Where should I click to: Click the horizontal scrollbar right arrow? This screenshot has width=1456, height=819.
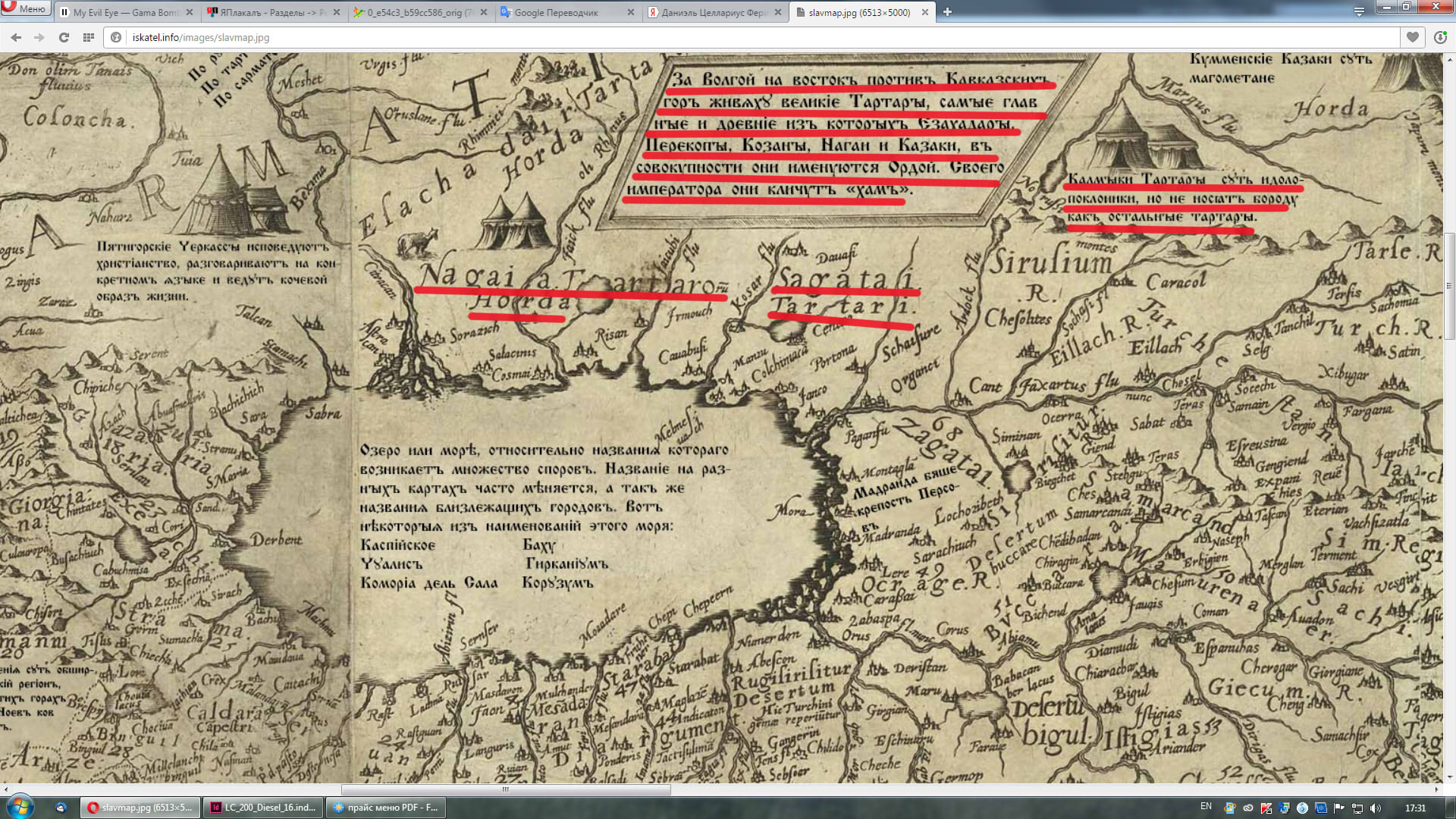tap(1436, 789)
